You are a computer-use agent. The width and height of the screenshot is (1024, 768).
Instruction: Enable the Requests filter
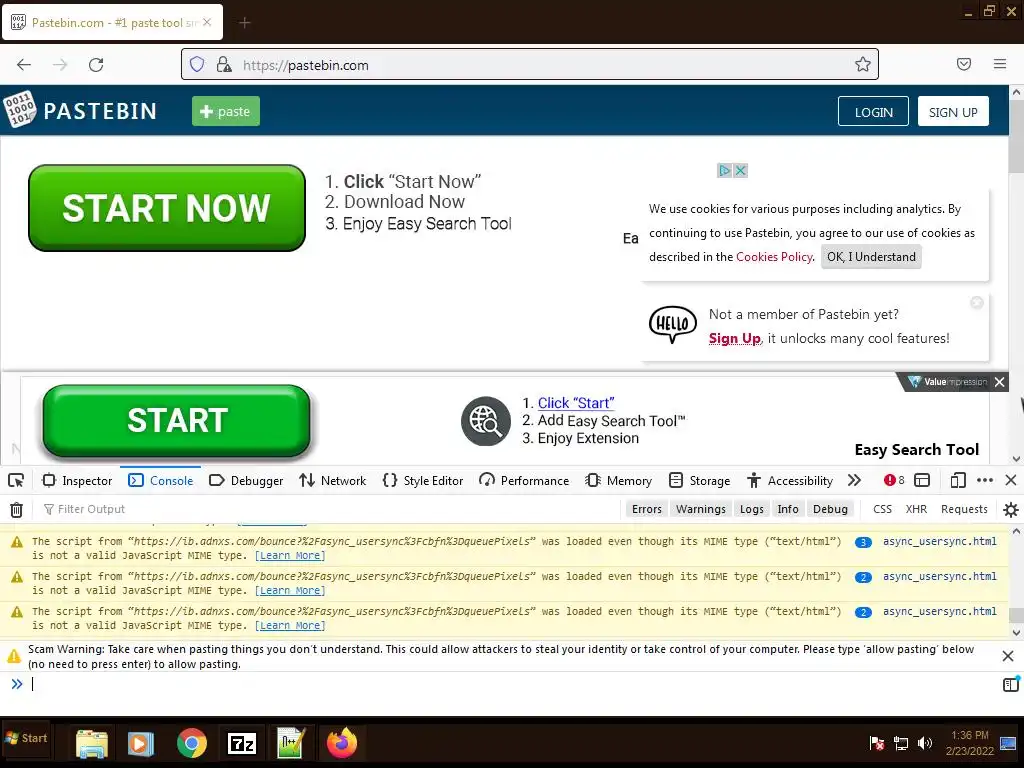(964, 509)
